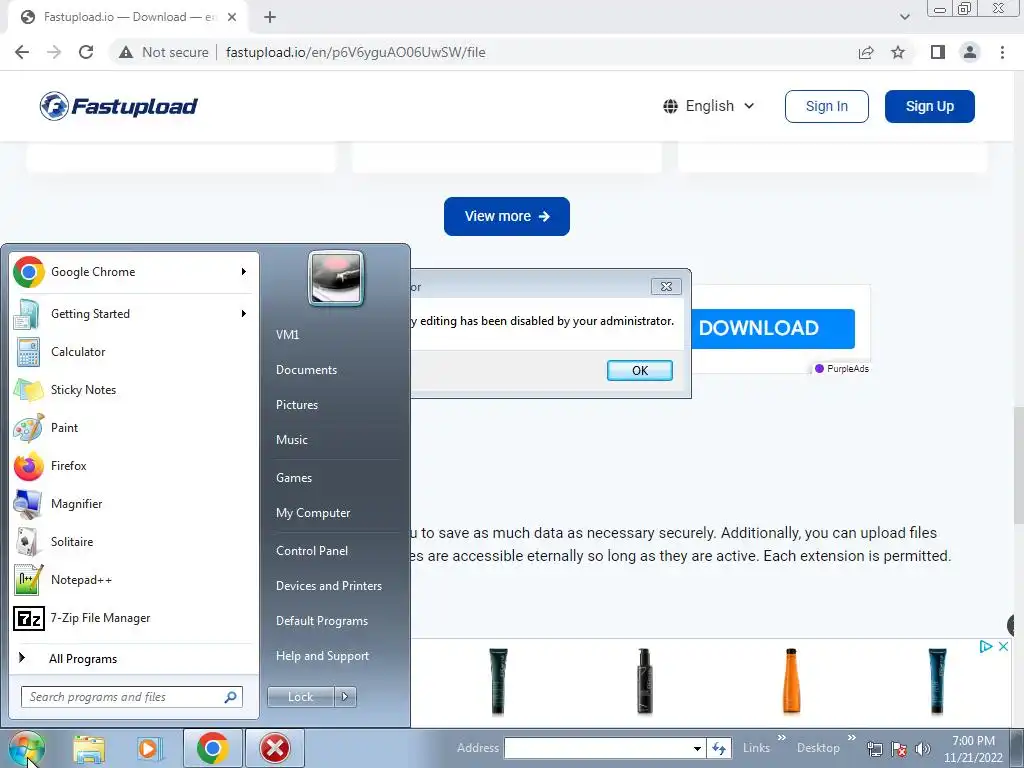
Task: Click the Not secure warning icon
Action: tap(126, 52)
